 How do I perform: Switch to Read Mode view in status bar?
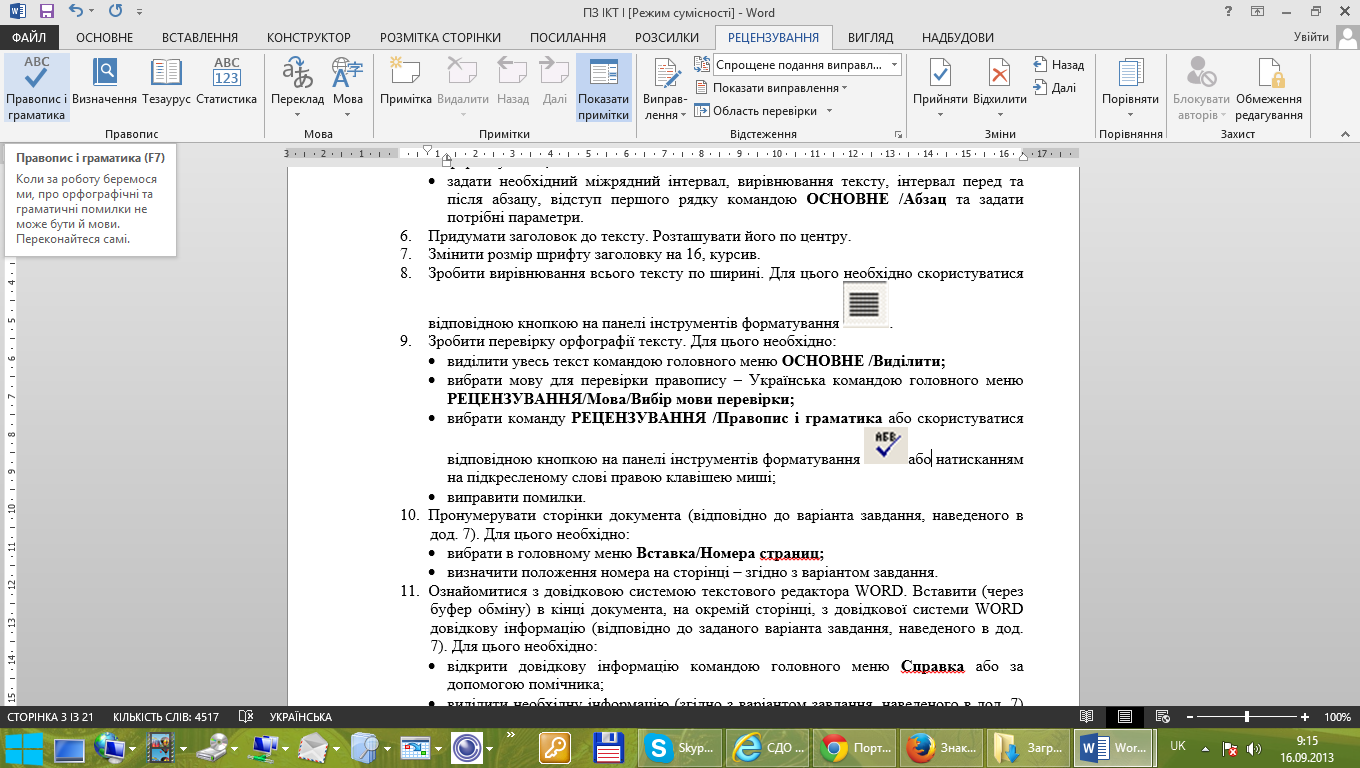pyautogui.click(x=1087, y=717)
